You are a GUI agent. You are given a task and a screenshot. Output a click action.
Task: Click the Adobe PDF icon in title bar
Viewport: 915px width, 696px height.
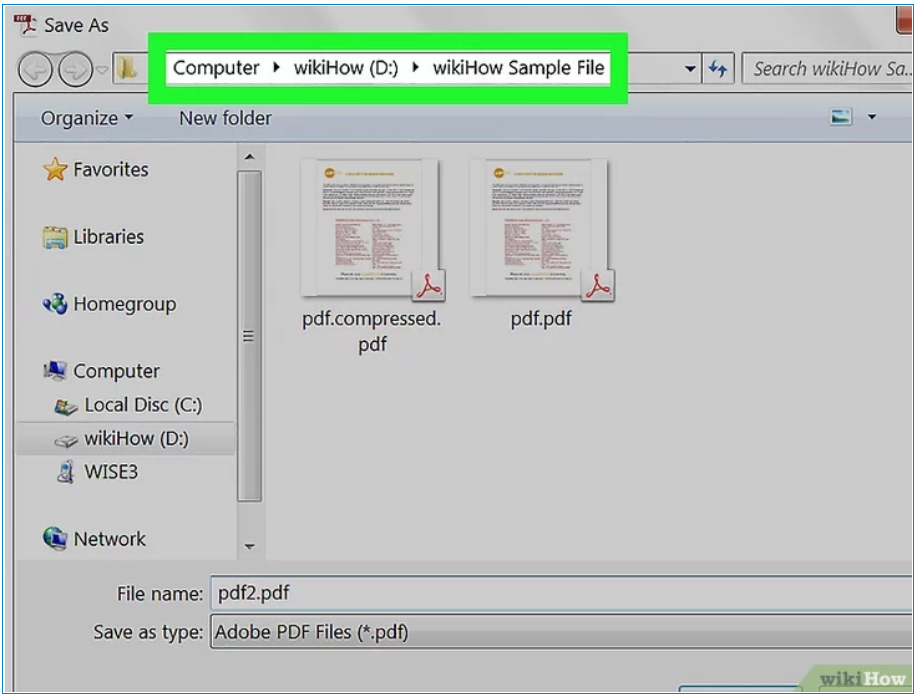coord(25,25)
